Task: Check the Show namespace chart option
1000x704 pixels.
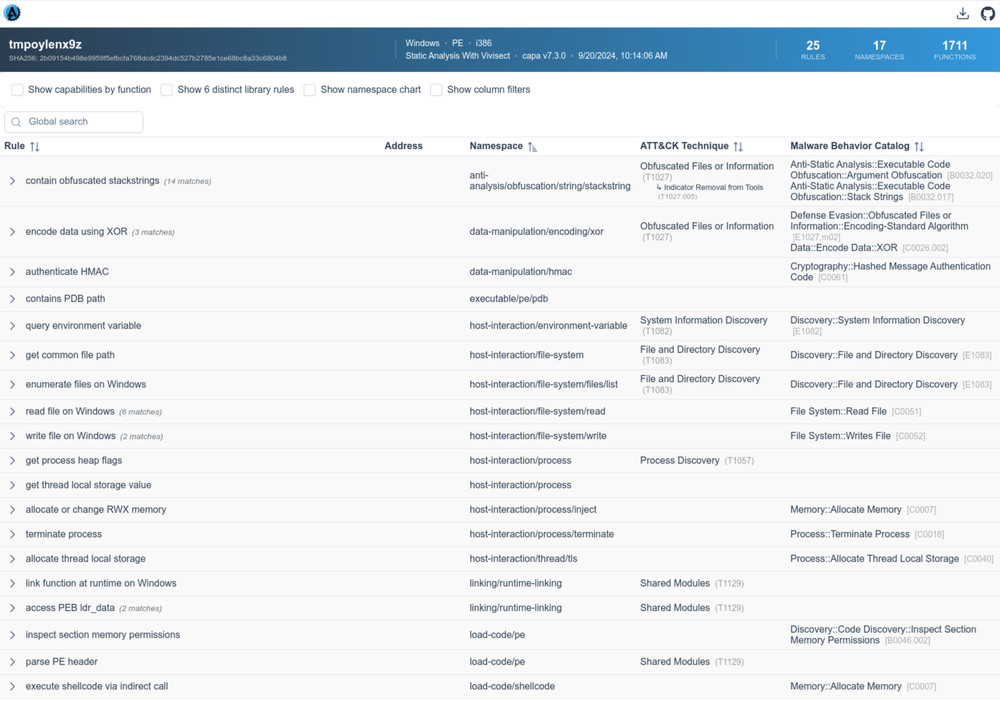Action: click(310, 90)
